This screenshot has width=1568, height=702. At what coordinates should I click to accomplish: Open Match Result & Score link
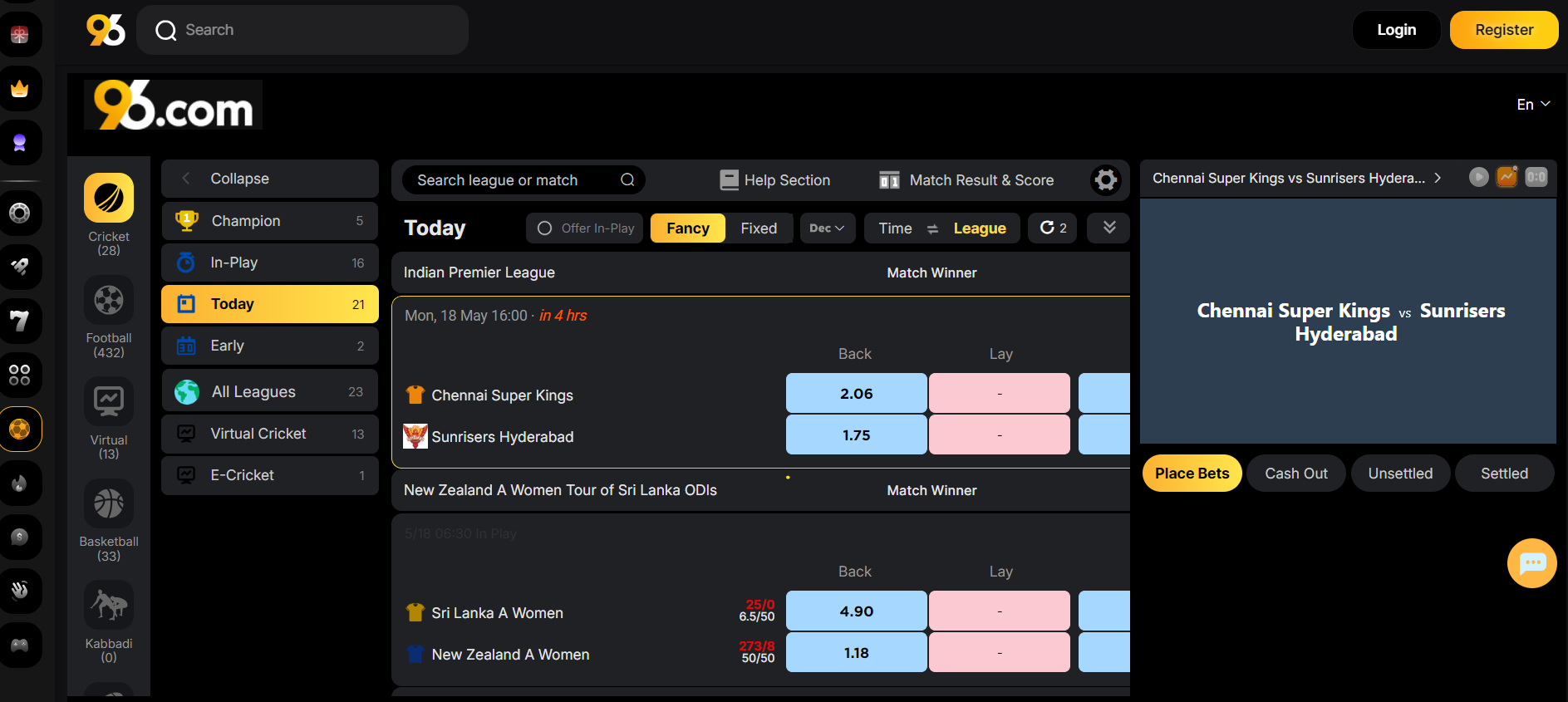966,180
